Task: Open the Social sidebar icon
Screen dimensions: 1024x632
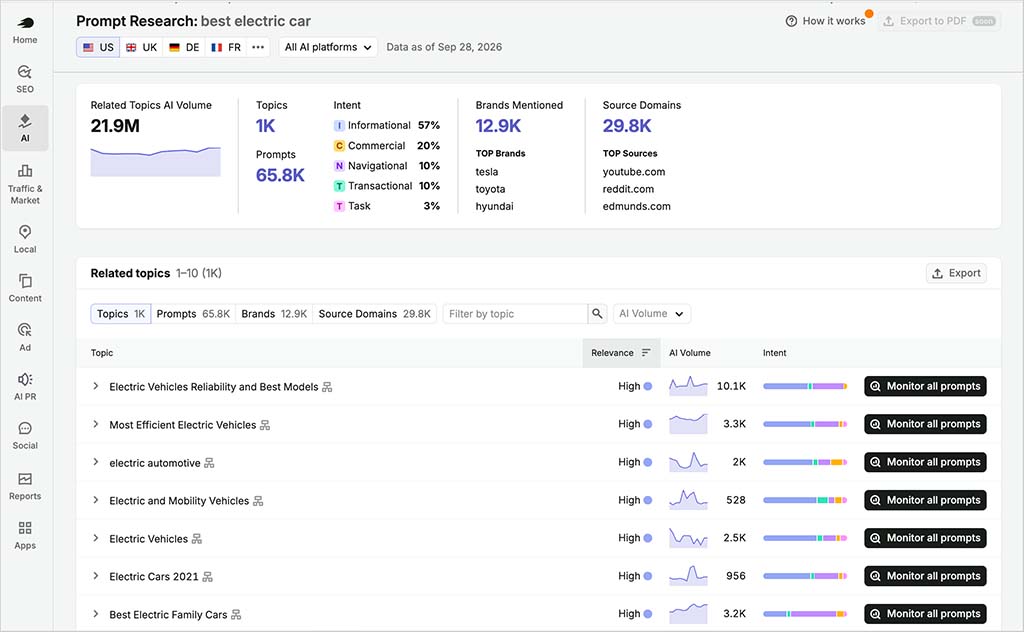Action: pos(25,435)
